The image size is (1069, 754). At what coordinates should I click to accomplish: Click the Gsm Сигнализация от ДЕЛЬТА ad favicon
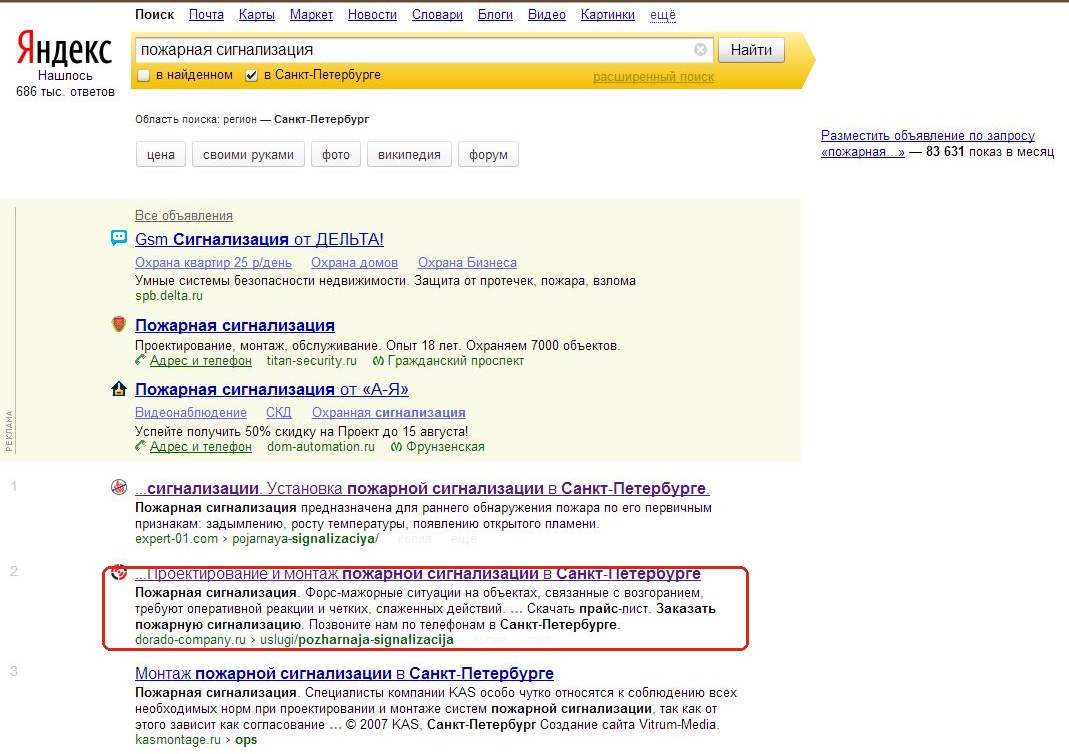pos(119,238)
